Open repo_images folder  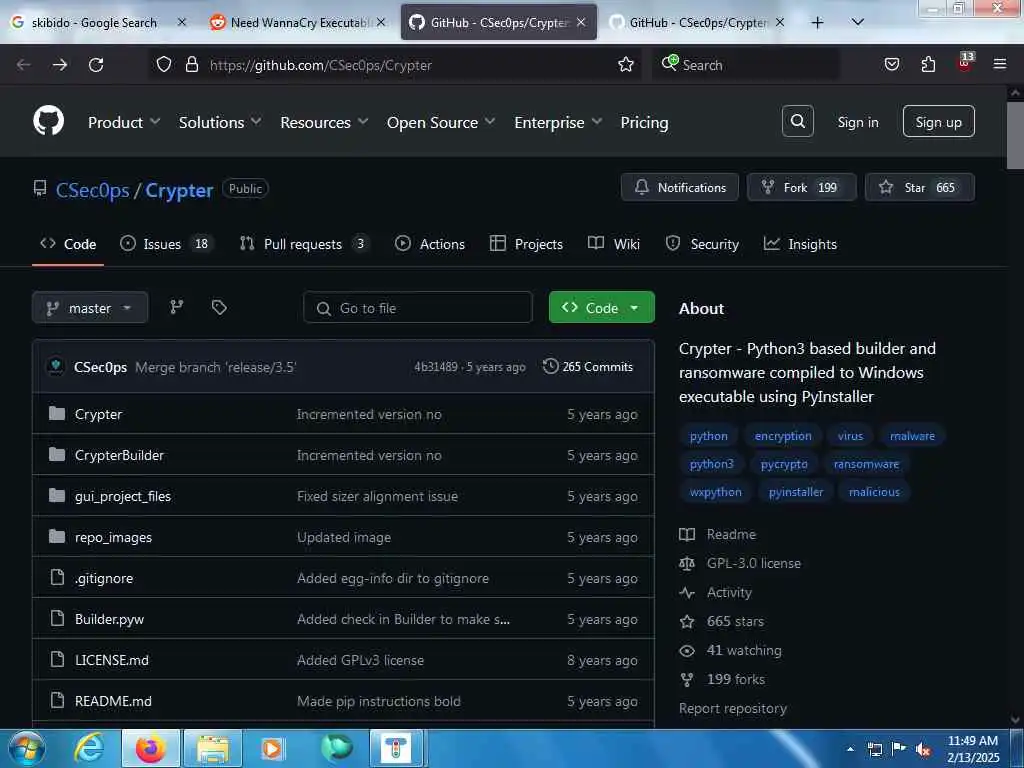click(113, 538)
